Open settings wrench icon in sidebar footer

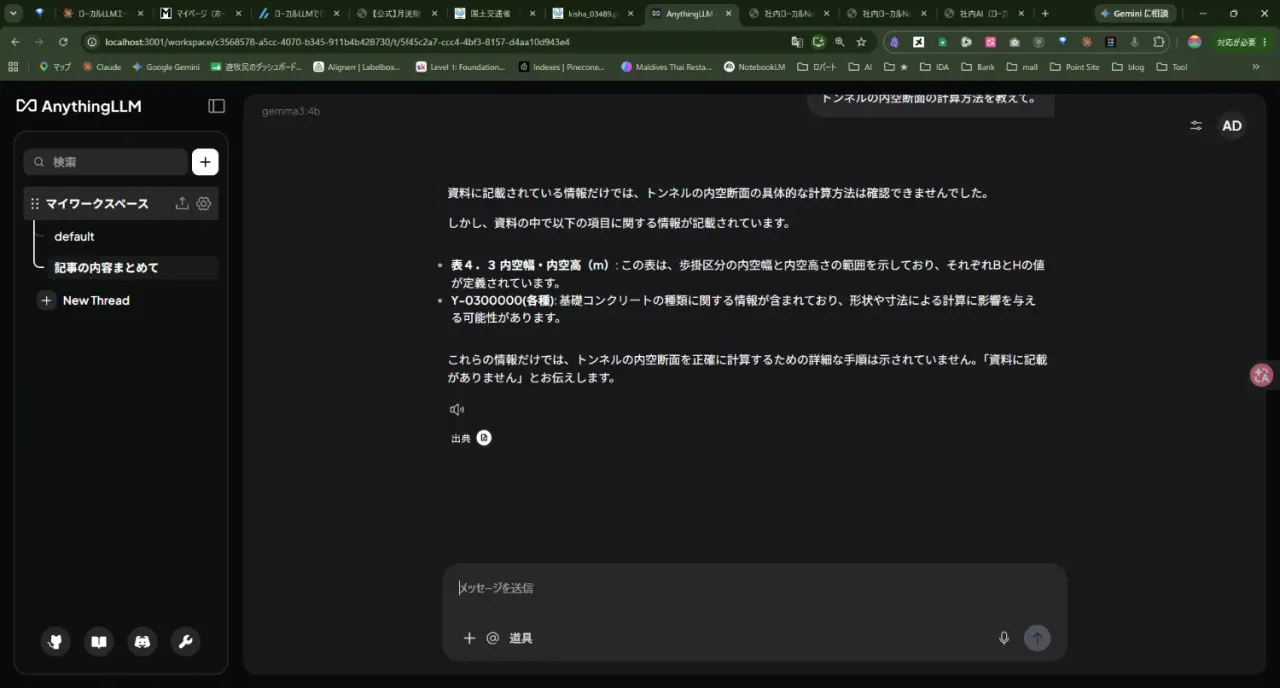[x=185, y=642]
